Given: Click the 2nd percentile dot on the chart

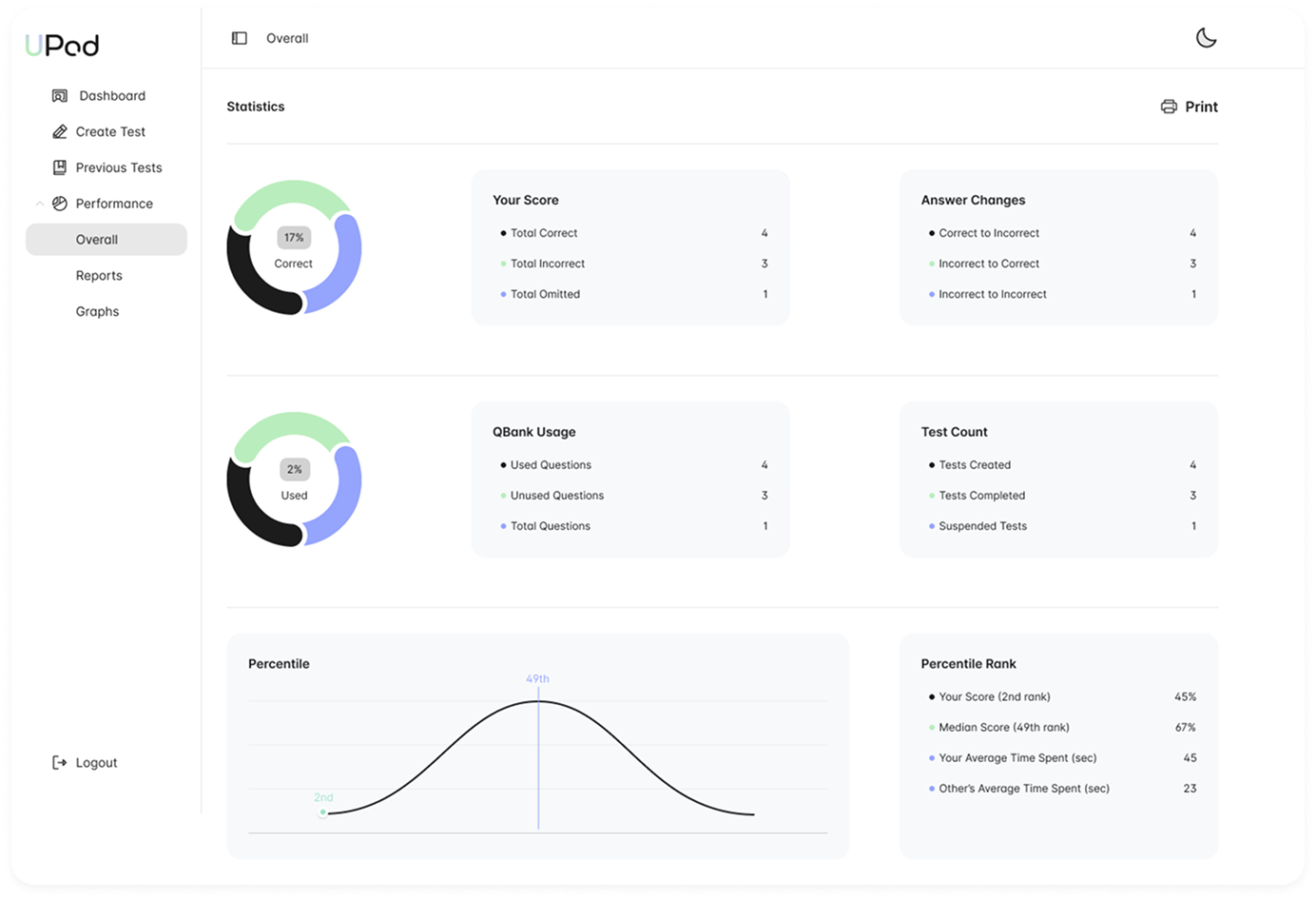Looking at the screenshot, I should coord(323,812).
